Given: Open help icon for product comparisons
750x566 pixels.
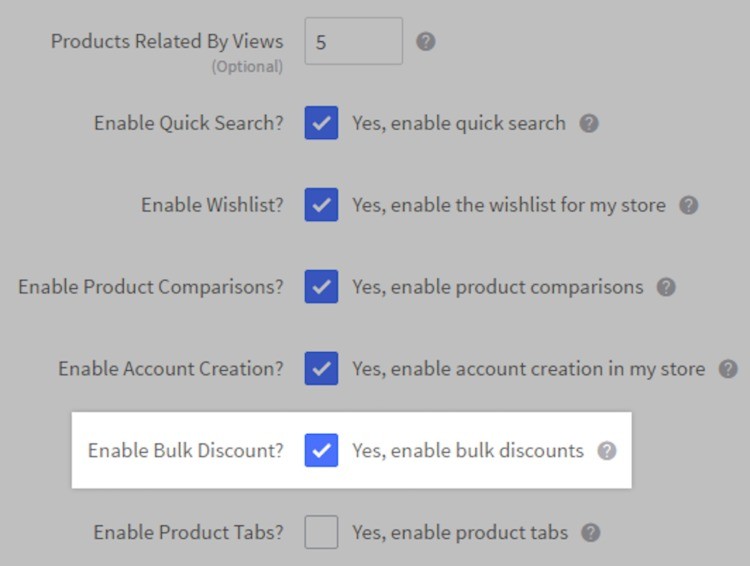Looking at the screenshot, I should [667, 287].
